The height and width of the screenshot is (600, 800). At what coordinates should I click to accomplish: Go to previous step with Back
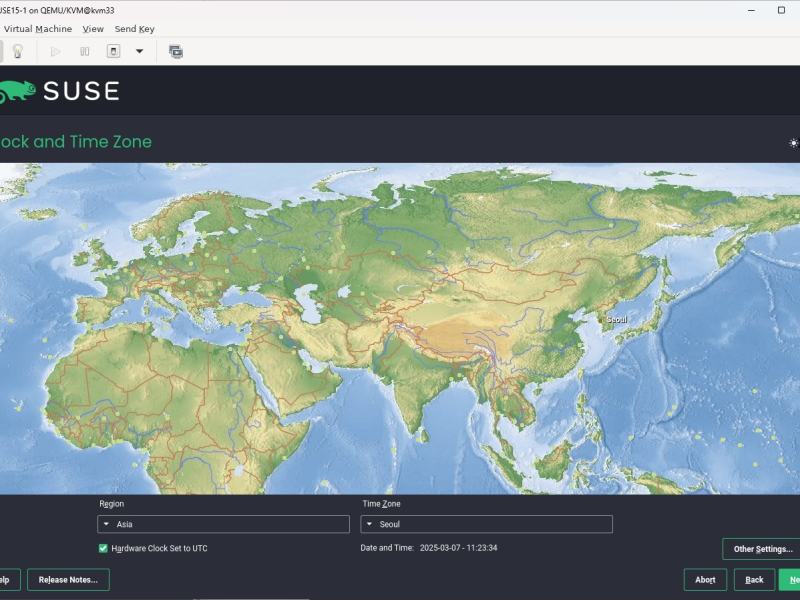point(754,580)
